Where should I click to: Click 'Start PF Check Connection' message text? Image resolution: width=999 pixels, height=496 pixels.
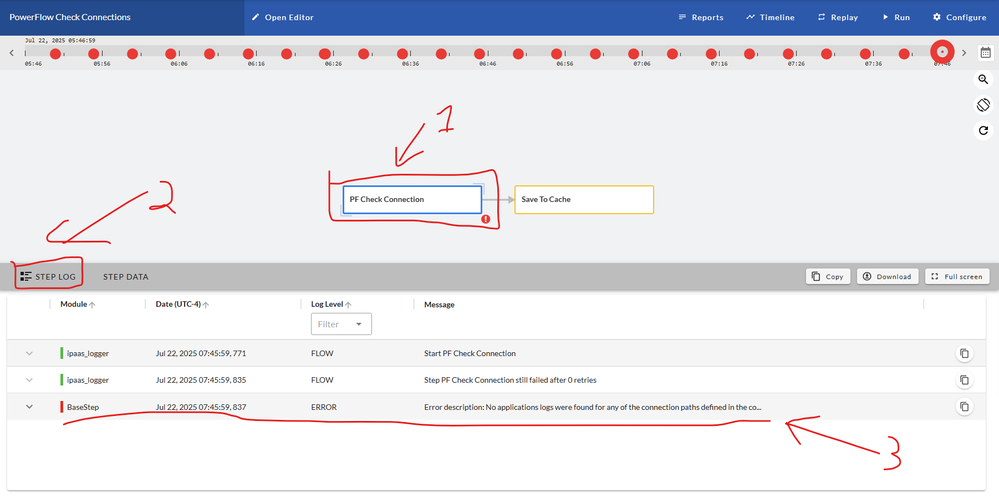click(x=470, y=353)
